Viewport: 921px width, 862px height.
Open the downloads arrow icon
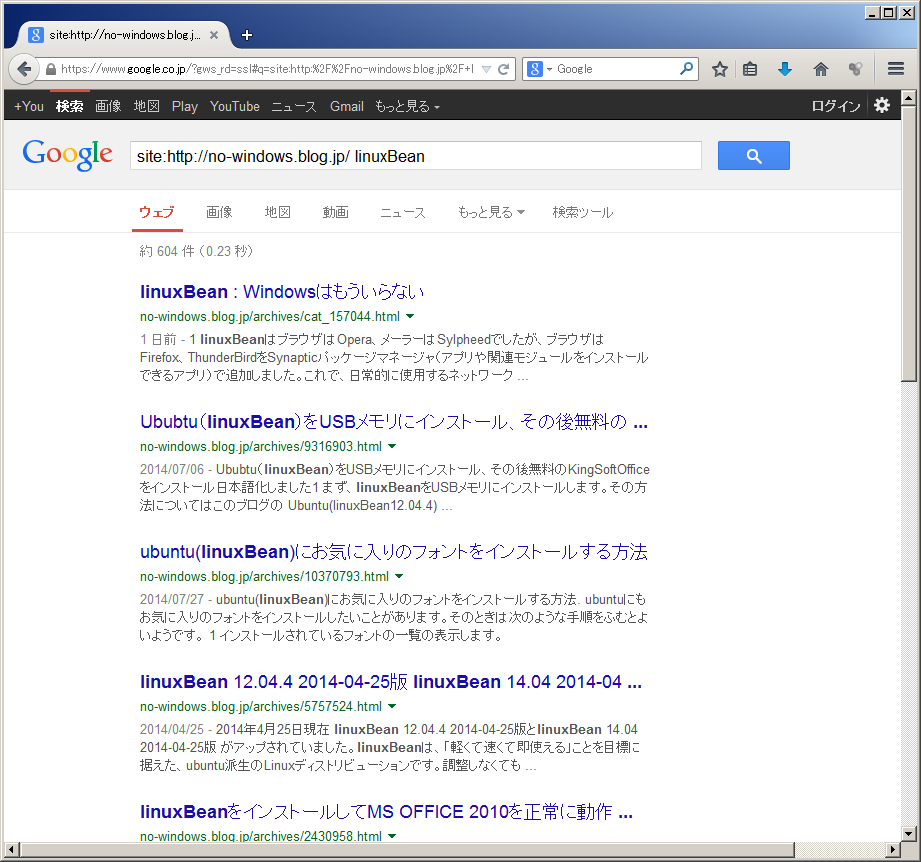pyautogui.click(x=785, y=69)
